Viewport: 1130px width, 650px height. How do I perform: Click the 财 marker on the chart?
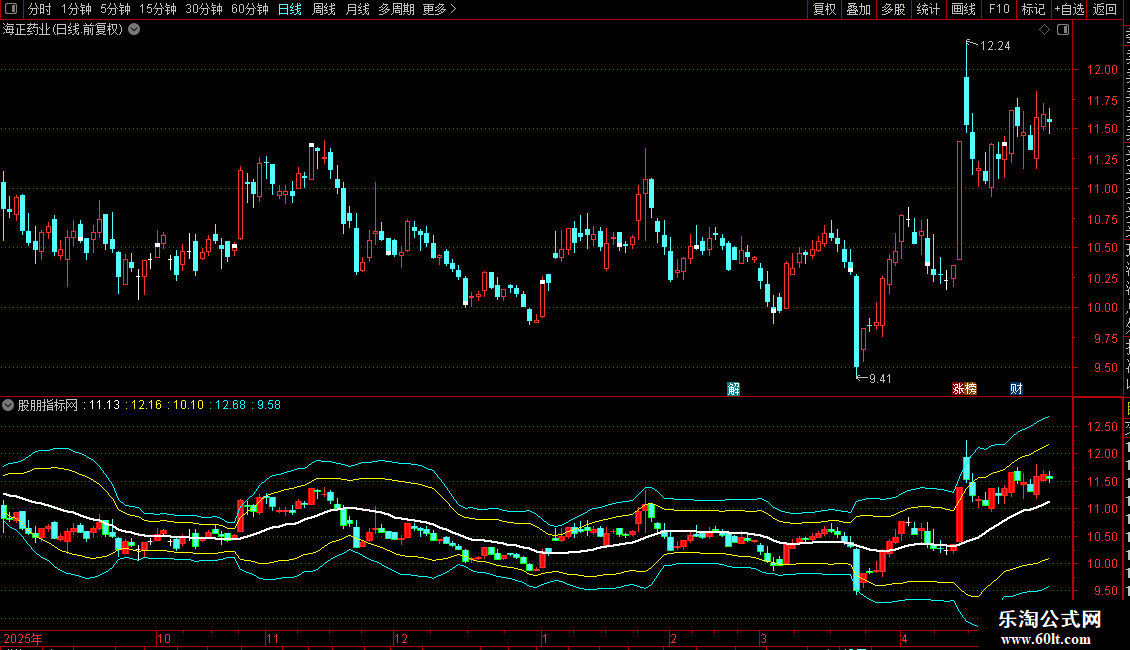[x=1016, y=389]
